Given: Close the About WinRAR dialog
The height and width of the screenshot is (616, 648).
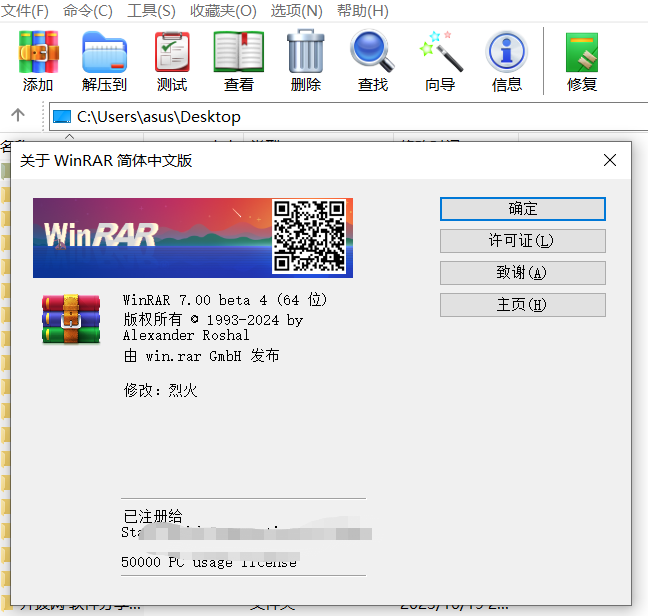Looking at the screenshot, I should (x=610, y=160).
